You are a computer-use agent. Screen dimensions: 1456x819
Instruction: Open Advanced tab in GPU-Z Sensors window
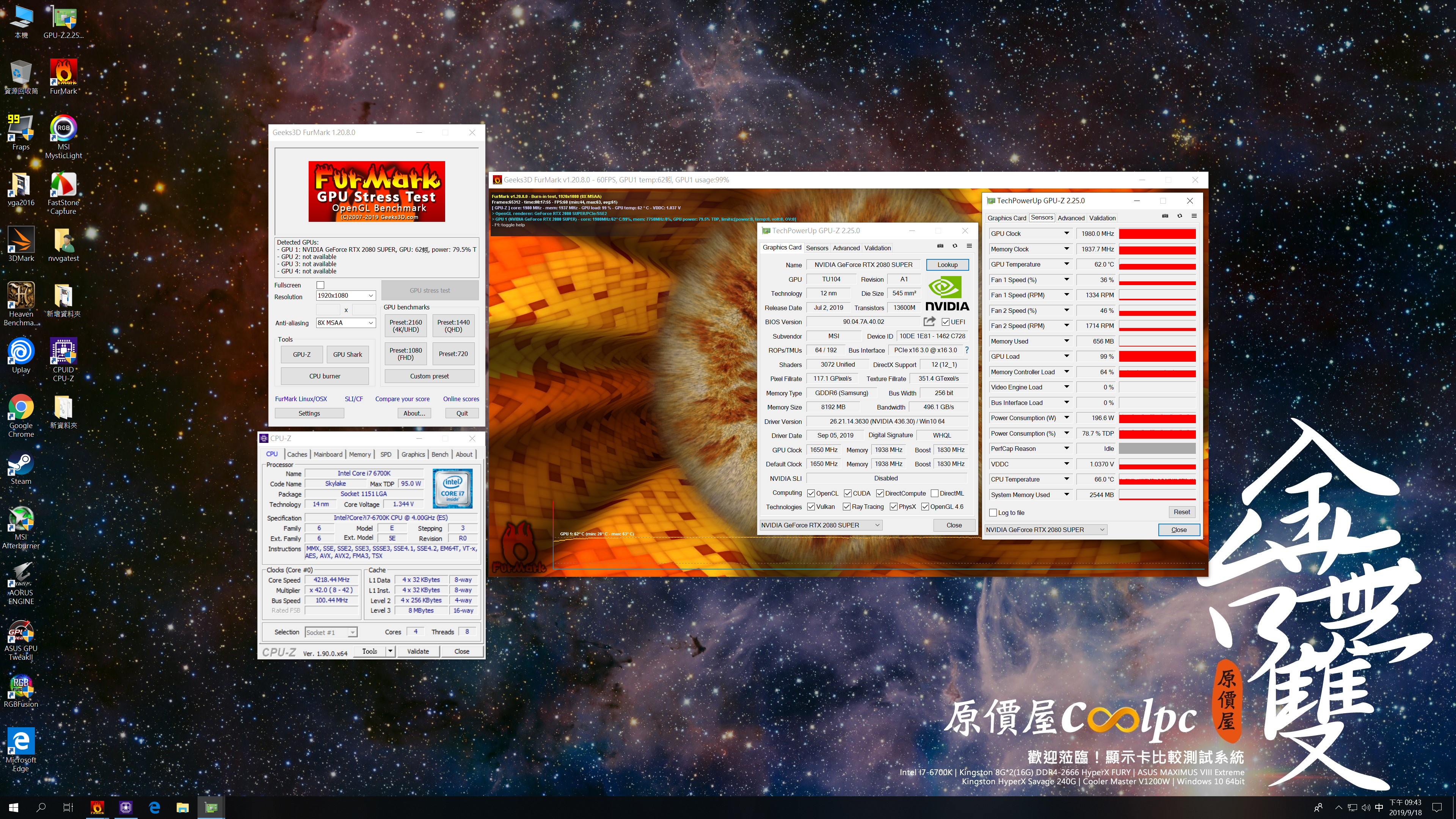(1071, 218)
